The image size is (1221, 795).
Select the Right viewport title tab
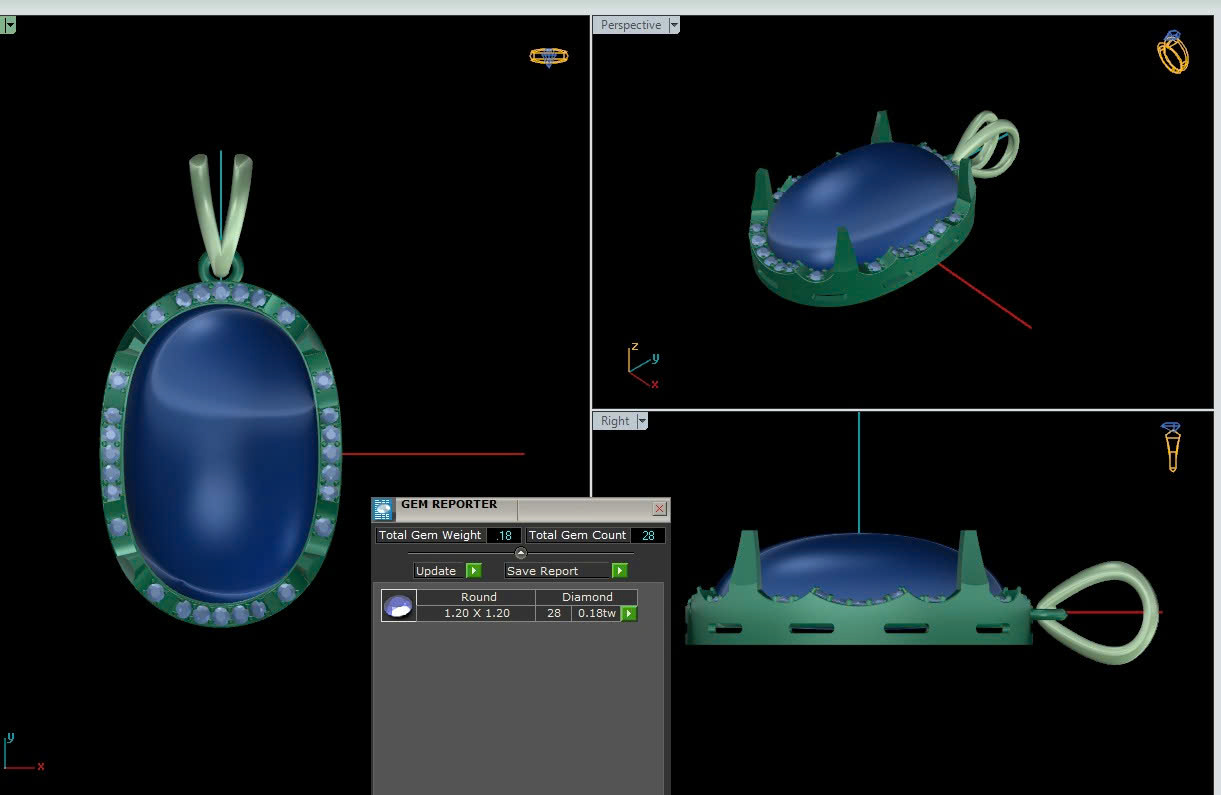pyautogui.click(x=615, y=421)
